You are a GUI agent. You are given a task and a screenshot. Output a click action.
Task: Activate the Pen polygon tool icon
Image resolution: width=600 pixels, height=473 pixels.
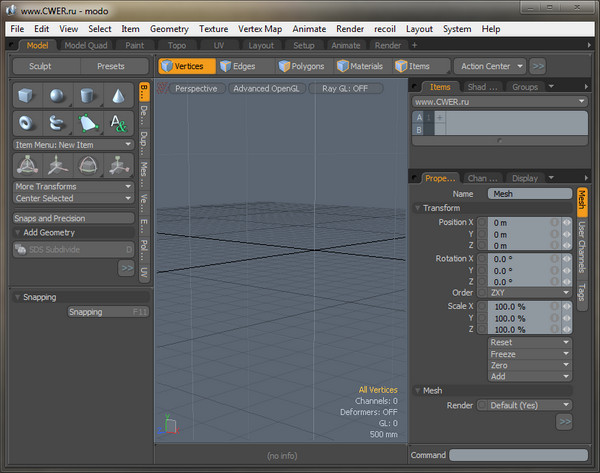click(x=88, y=124)
